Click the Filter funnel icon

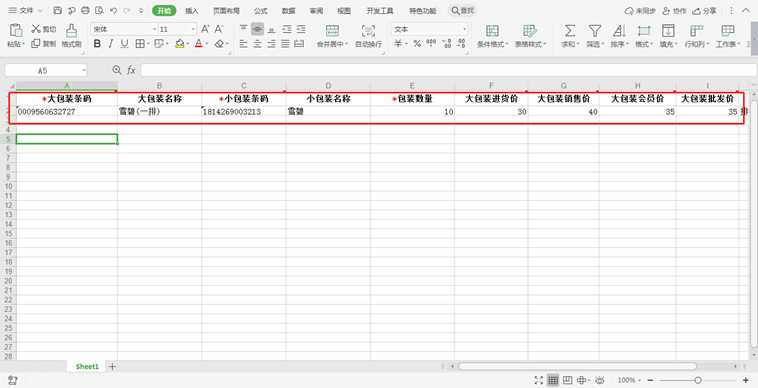click(x=595, y=30)
